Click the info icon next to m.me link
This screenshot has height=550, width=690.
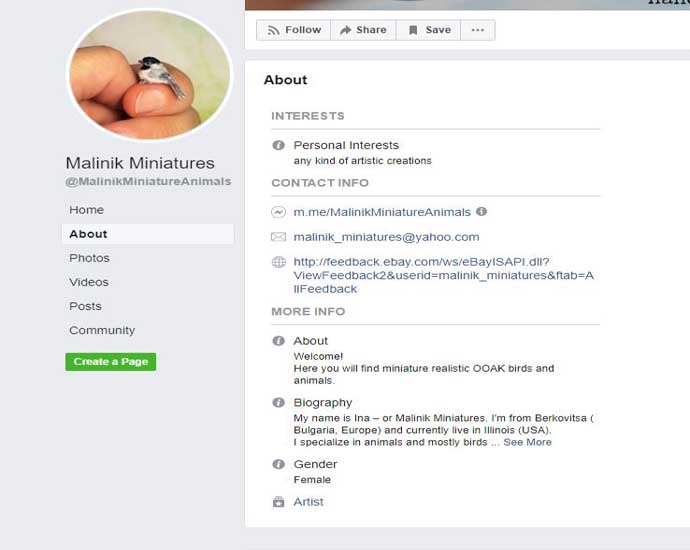(x=481, y=212)
